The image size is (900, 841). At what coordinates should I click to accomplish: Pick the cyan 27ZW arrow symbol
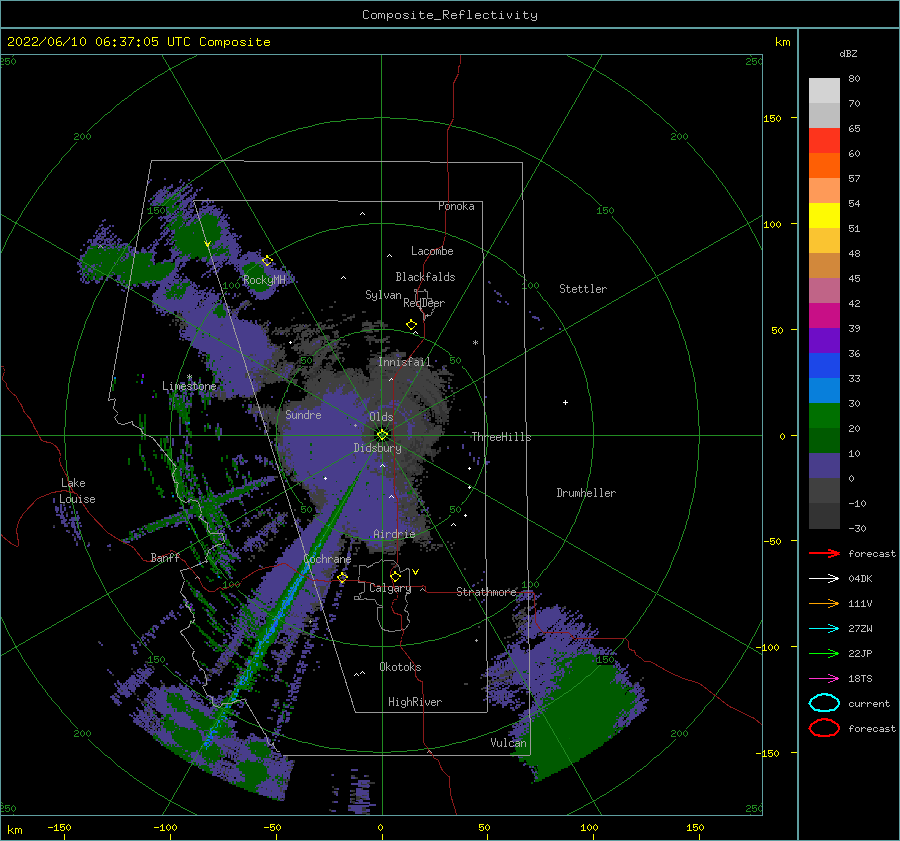(824, 628)
